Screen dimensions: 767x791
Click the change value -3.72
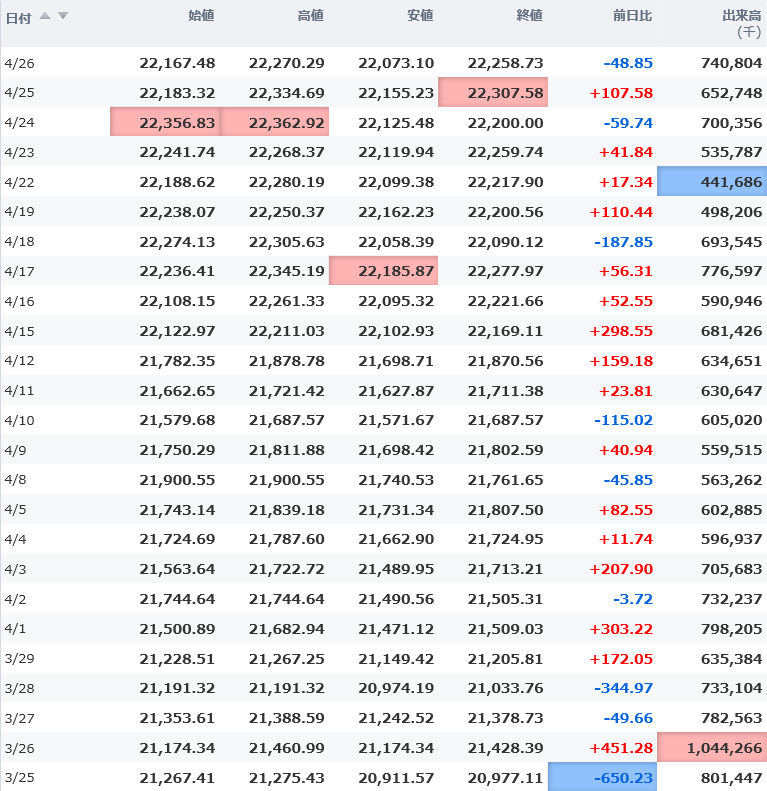(633, 599)
